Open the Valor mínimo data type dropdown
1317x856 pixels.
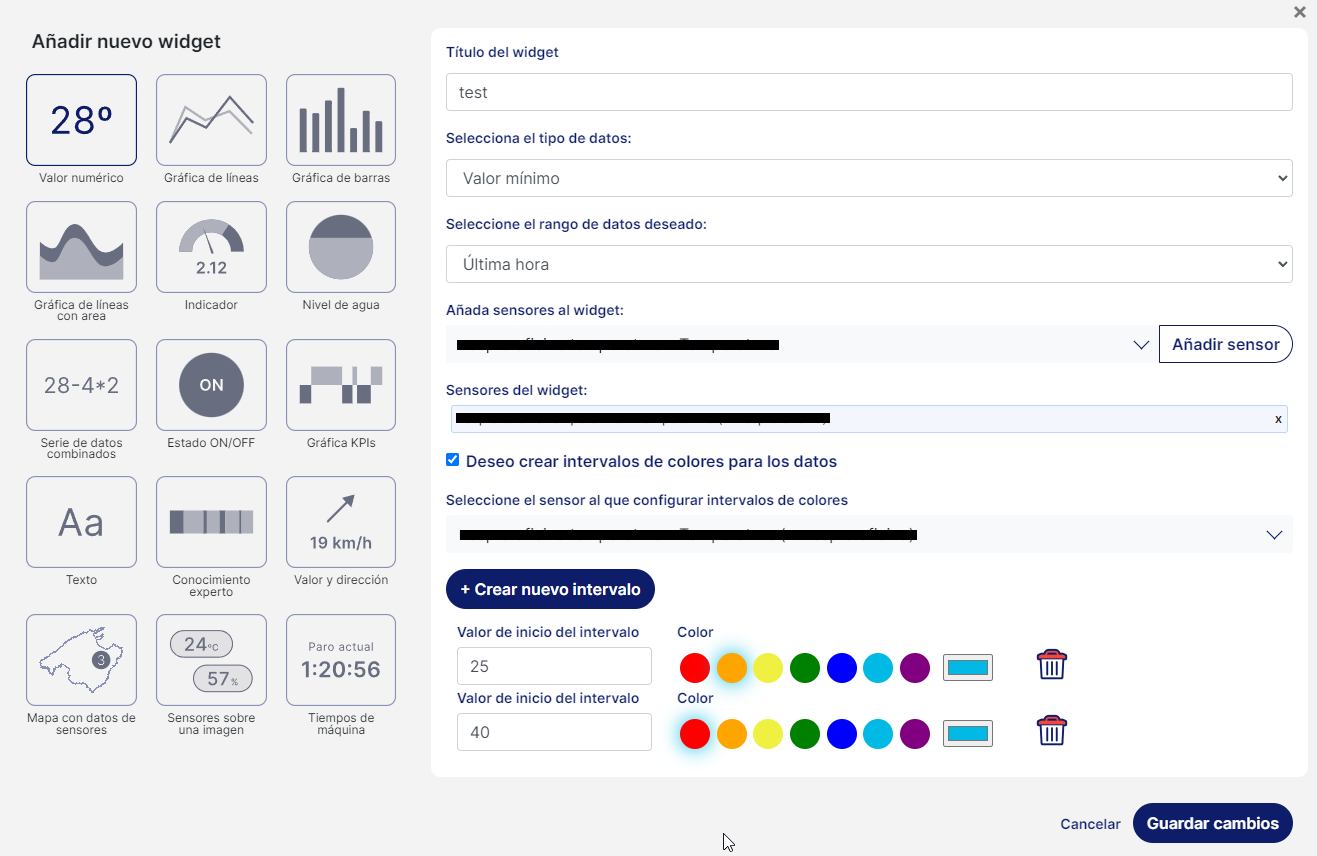coord(868,178)
